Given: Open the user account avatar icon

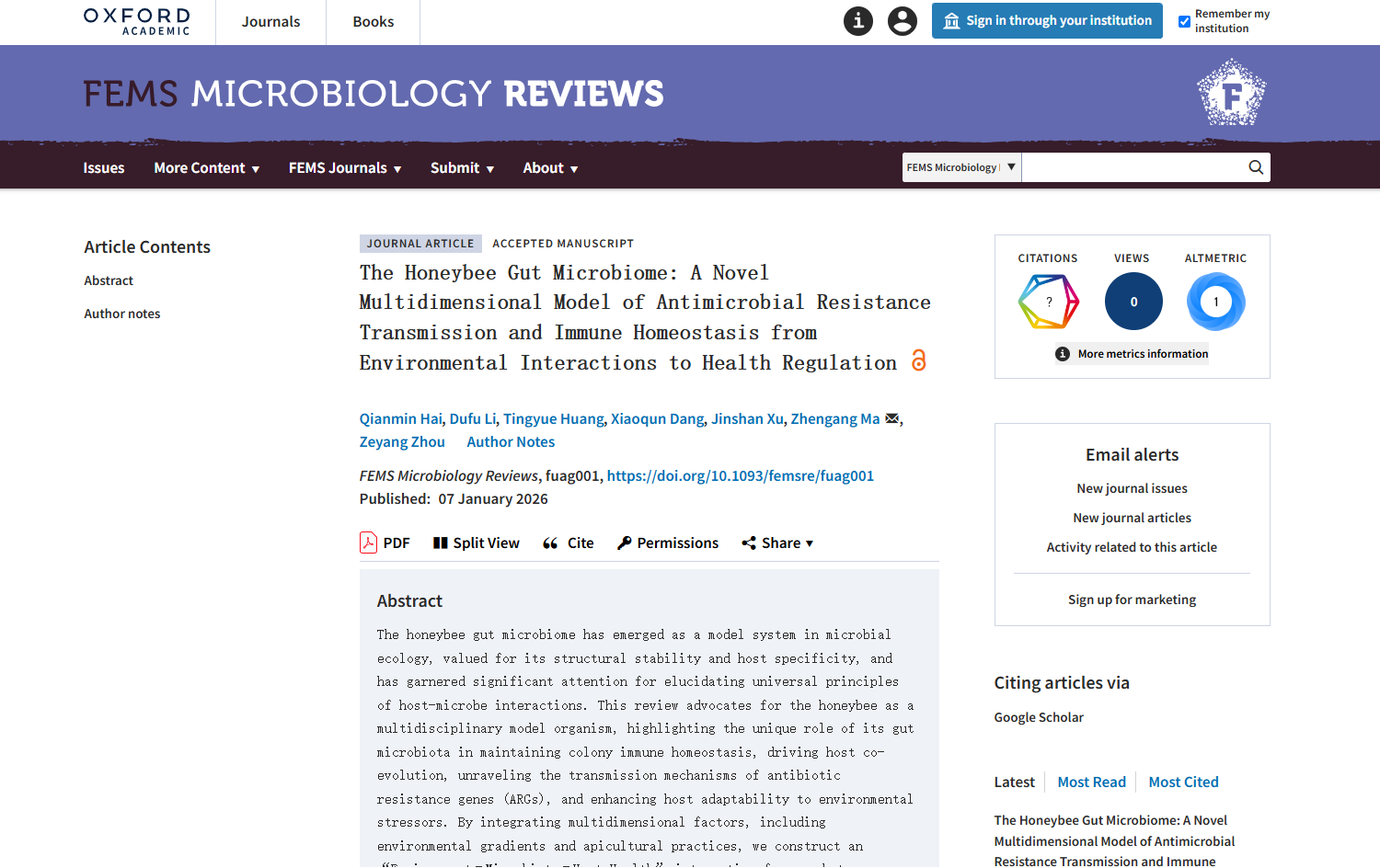Looking at the screenshot, I should 902,20.
